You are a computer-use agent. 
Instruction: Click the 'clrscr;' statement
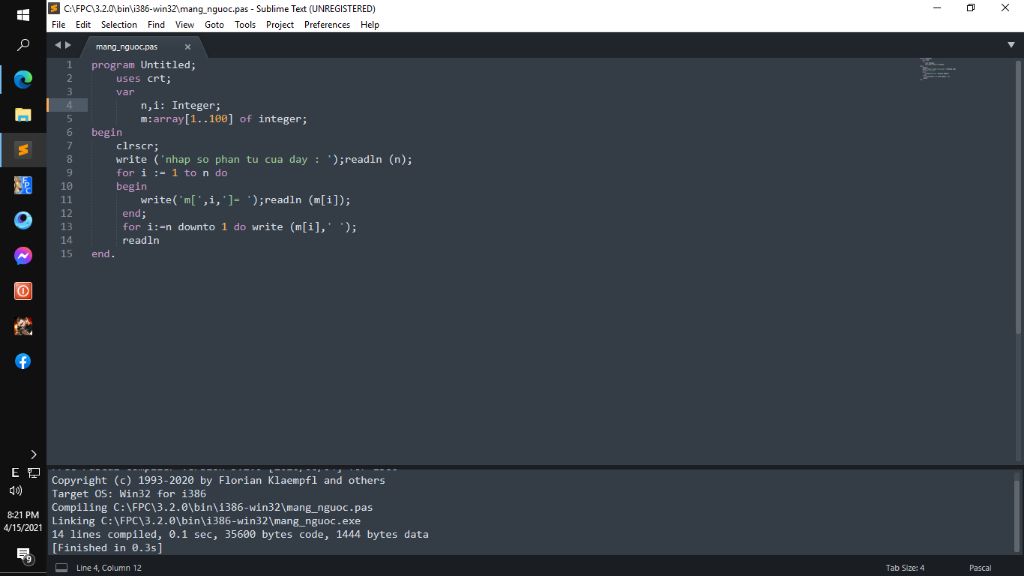click(x=137, y=146)
